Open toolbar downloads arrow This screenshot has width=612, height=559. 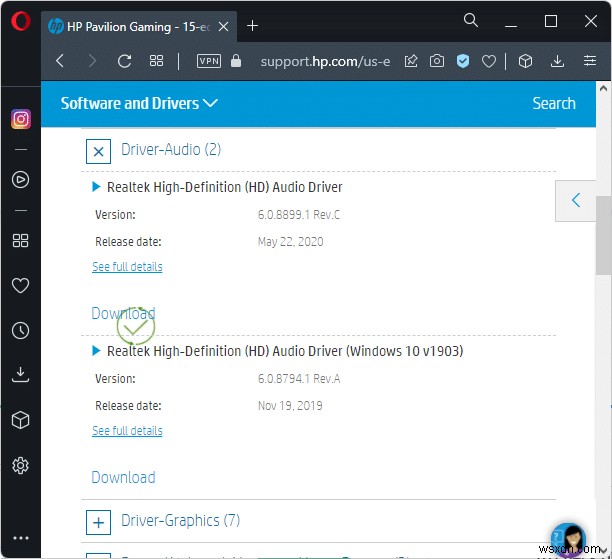pos(557,61)
